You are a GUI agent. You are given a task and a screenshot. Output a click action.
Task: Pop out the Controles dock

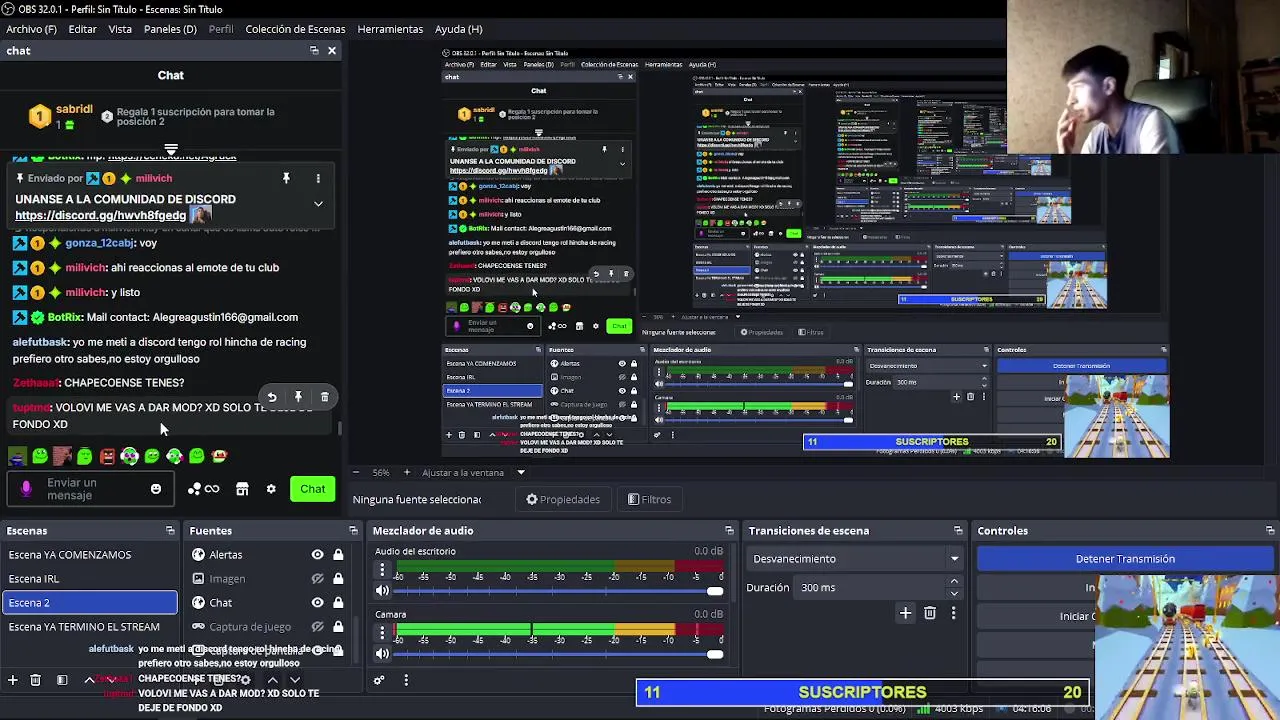1270,531
